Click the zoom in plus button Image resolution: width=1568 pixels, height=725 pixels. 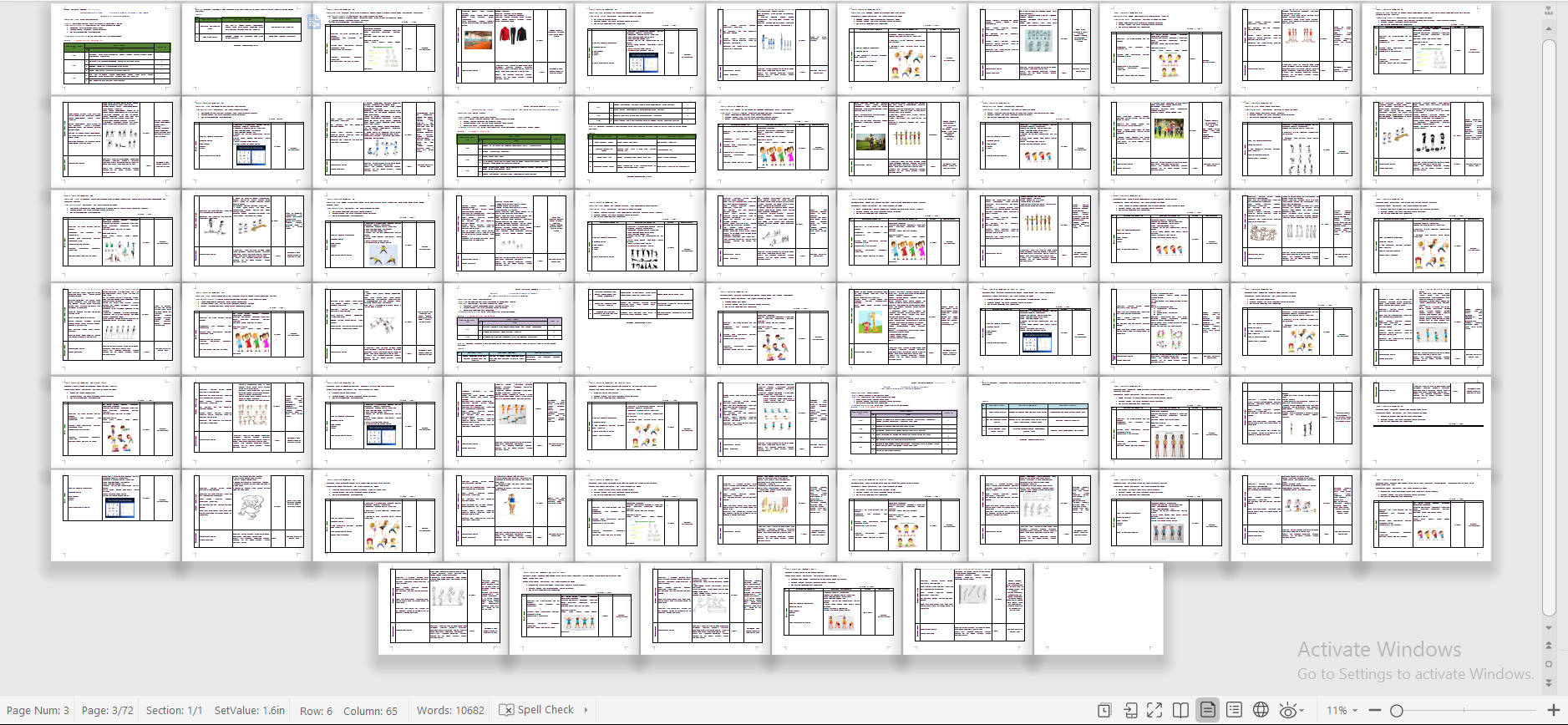pos(1553,711)
